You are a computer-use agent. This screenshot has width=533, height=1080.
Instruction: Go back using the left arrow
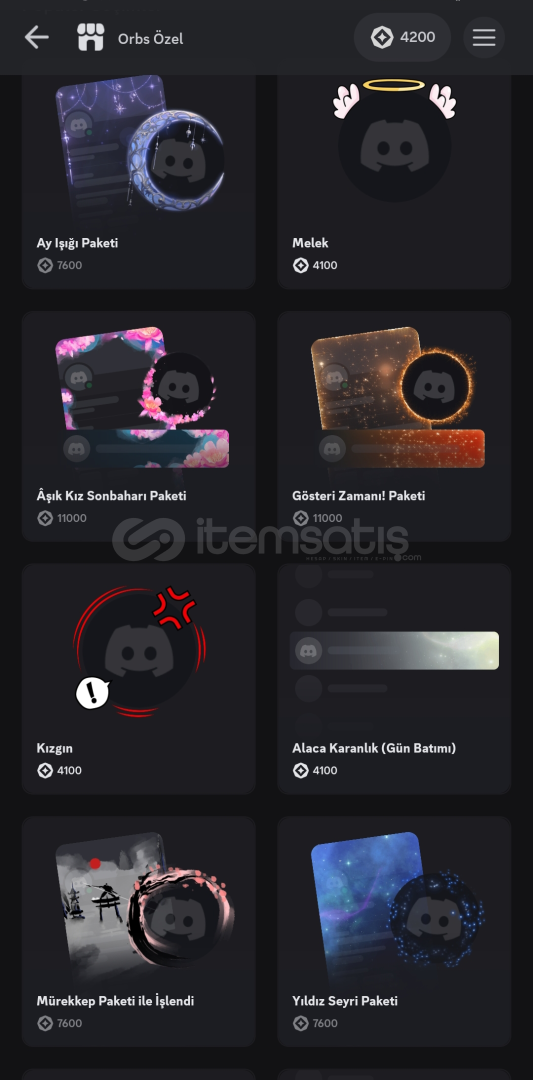(x=36, y=38)
